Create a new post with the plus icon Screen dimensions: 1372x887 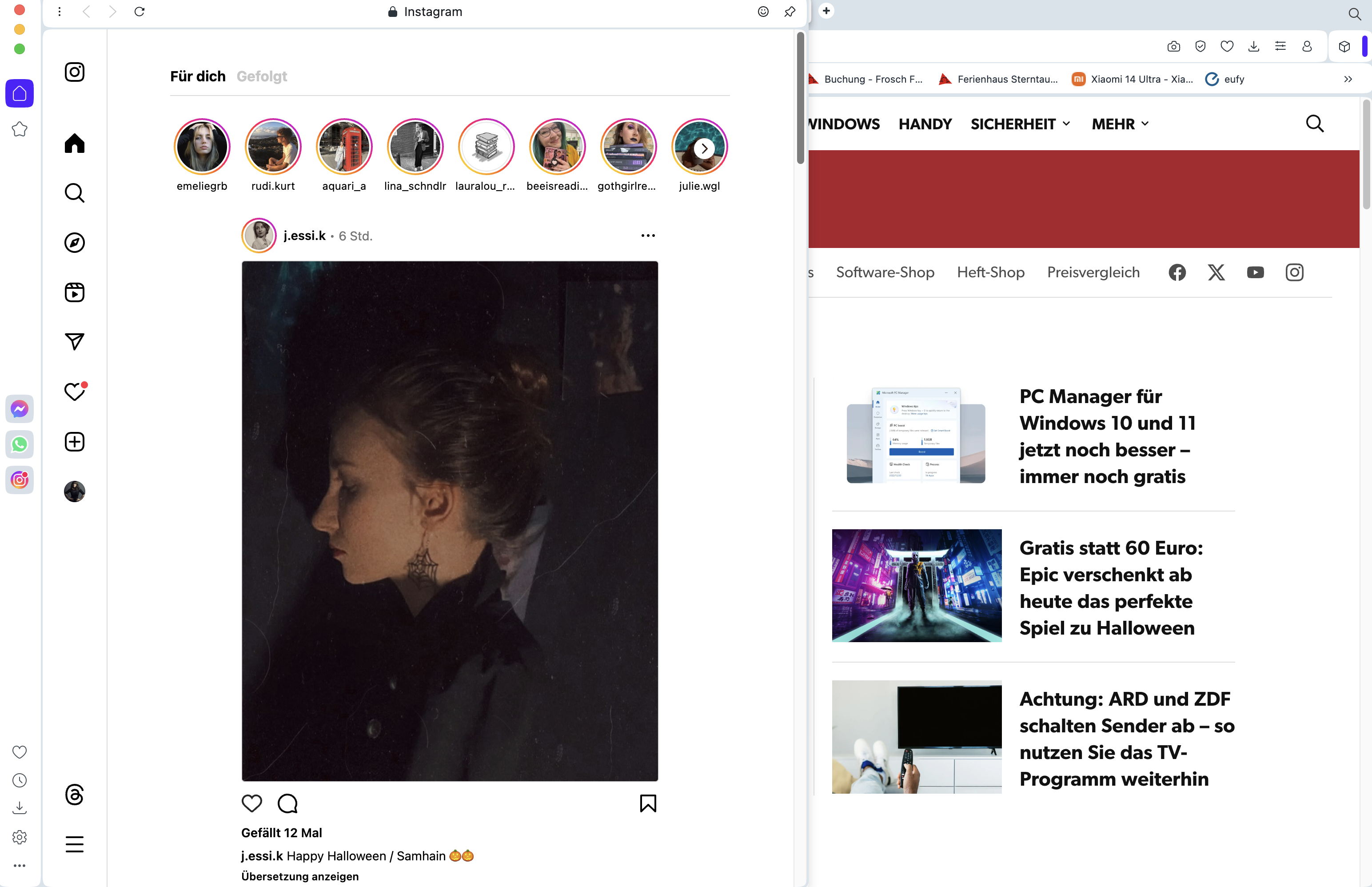(x=74, y=441)
